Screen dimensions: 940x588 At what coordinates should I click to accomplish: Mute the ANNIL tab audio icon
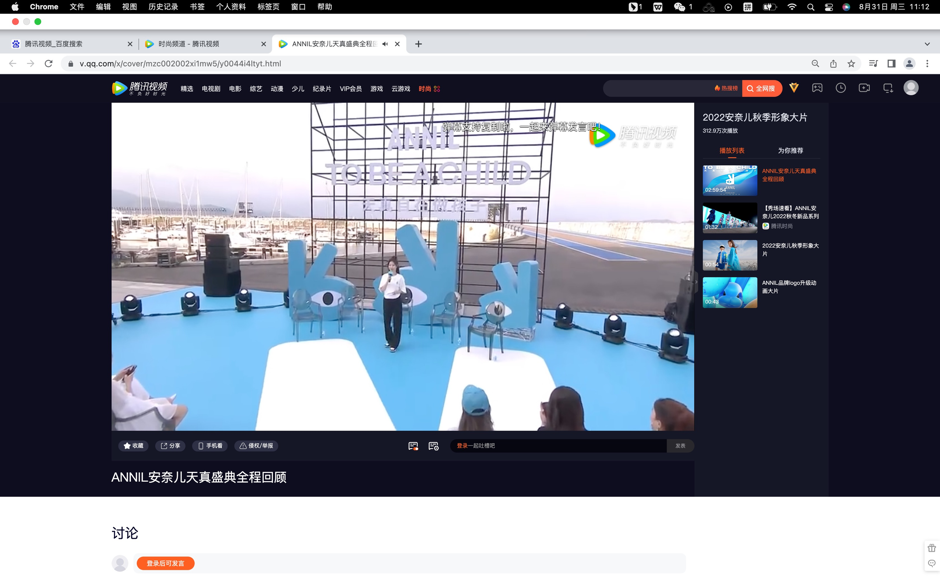[x=385, y=44]
